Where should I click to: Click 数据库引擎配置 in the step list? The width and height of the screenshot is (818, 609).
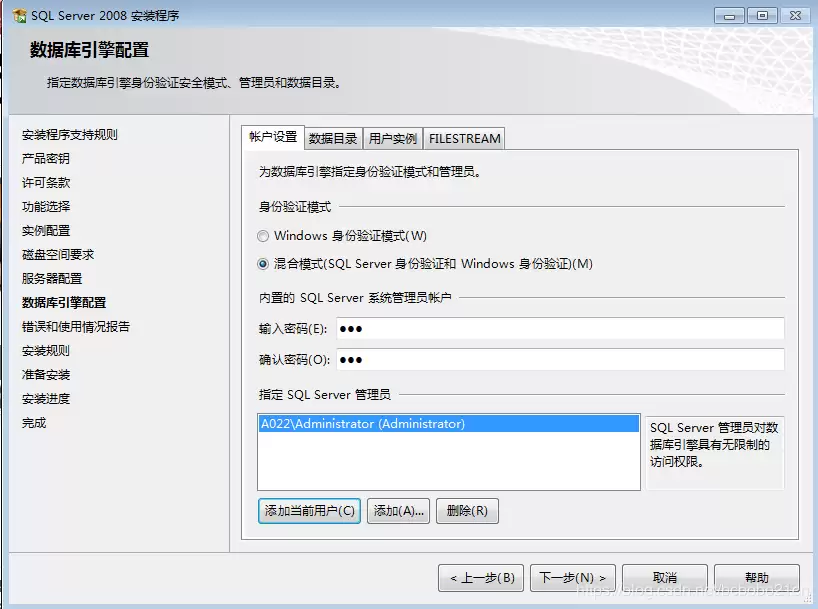[x=64, y=303]
